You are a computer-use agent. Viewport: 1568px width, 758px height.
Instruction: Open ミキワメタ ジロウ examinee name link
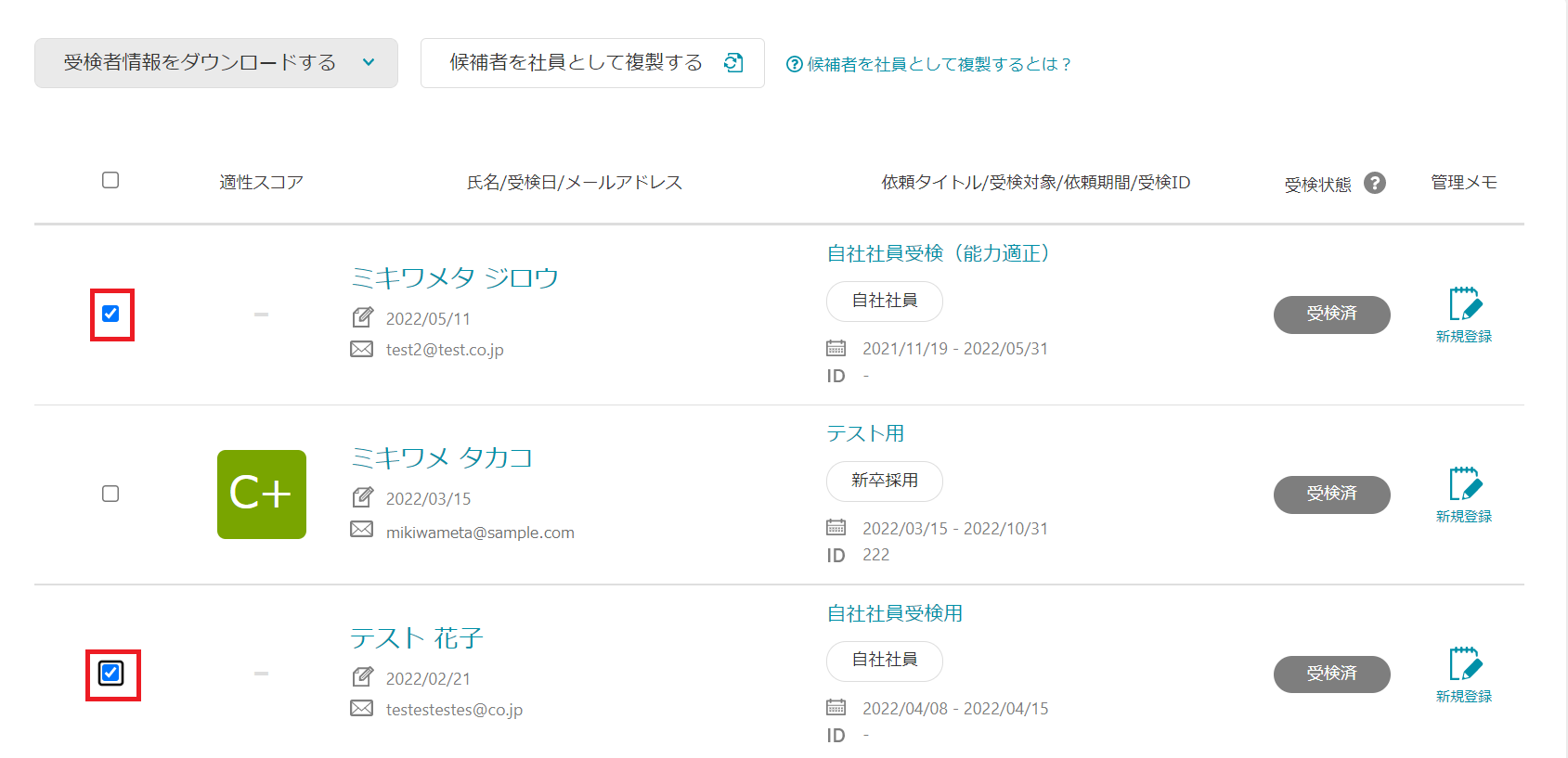(x=454, y=277)
